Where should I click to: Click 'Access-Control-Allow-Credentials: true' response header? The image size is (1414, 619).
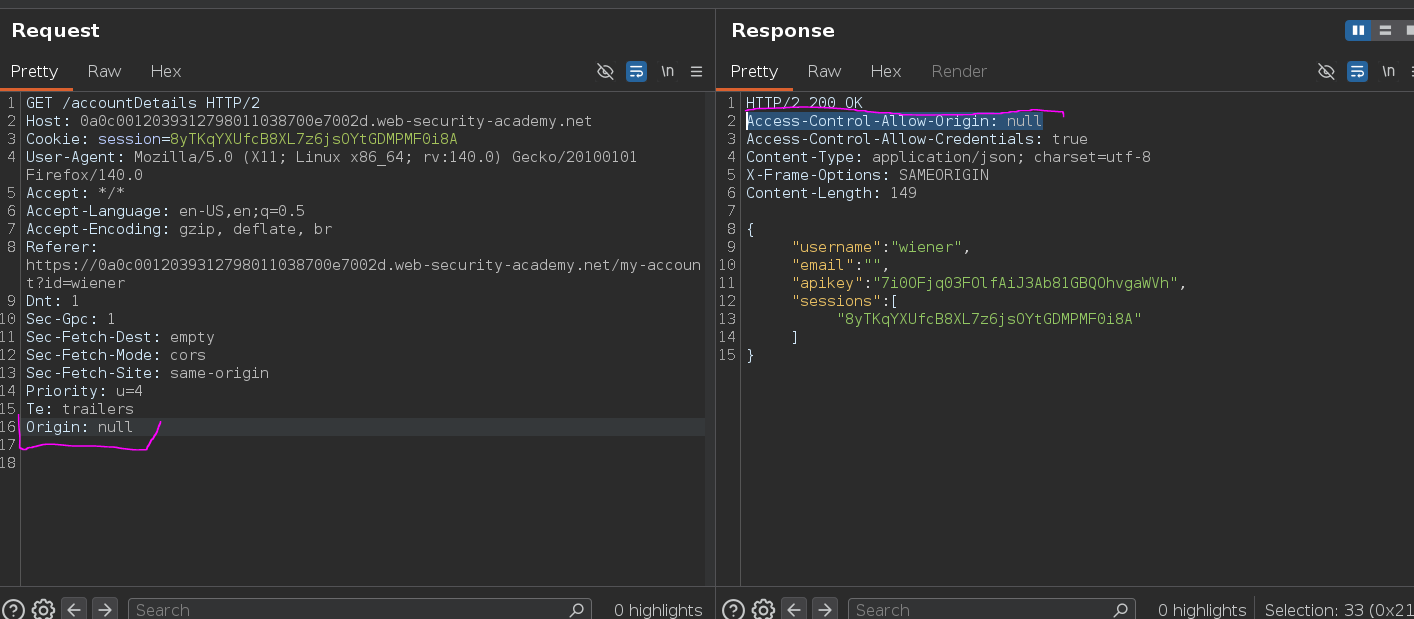(x=917, y=139)
